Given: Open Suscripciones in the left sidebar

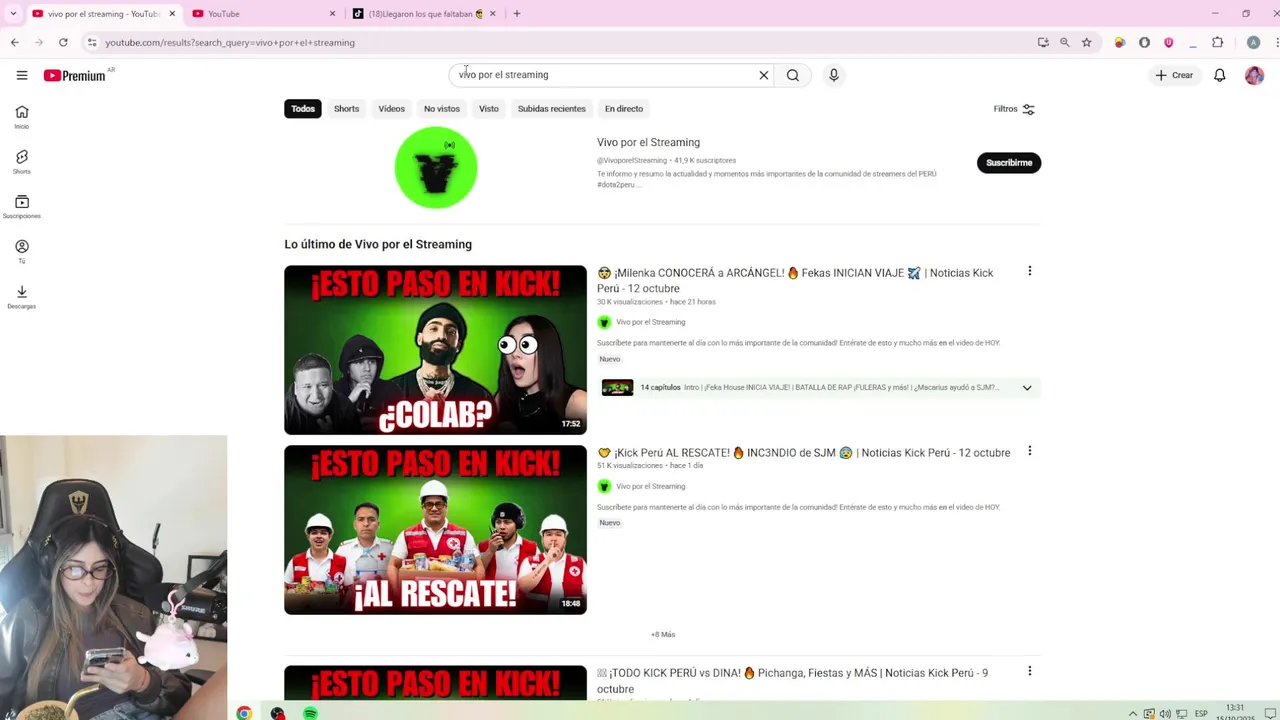Looking at the screenshot, I should [22, 207].
